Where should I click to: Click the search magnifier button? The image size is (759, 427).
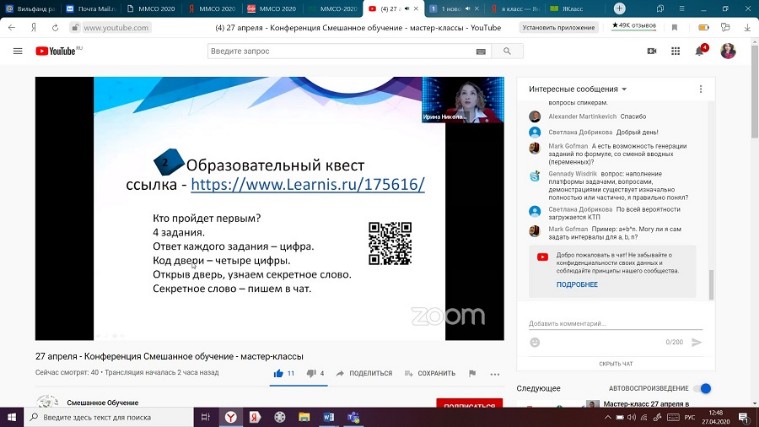pos(507,51)
